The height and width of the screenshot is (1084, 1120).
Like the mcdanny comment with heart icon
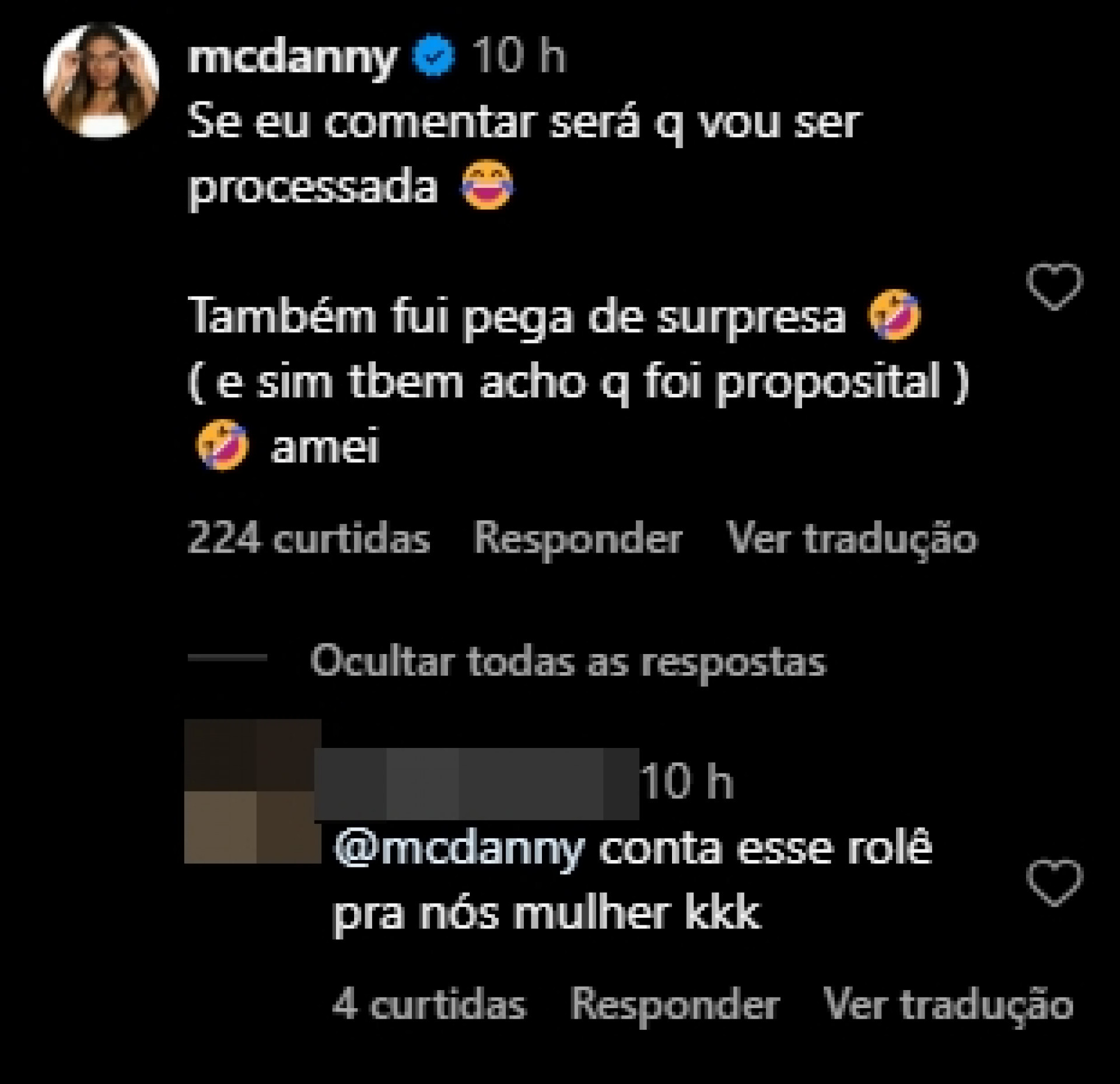click(x=1053, y=286)
